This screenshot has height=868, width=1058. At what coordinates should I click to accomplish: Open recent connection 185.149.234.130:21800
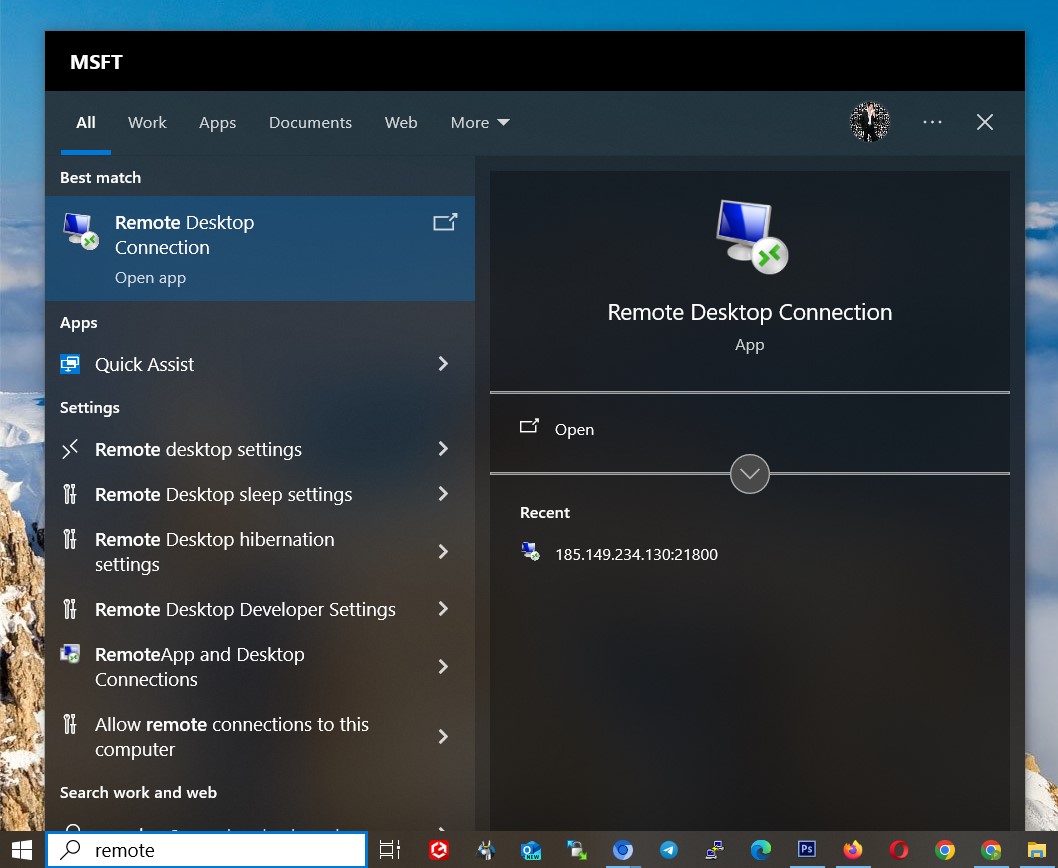(x=619, y=554)
